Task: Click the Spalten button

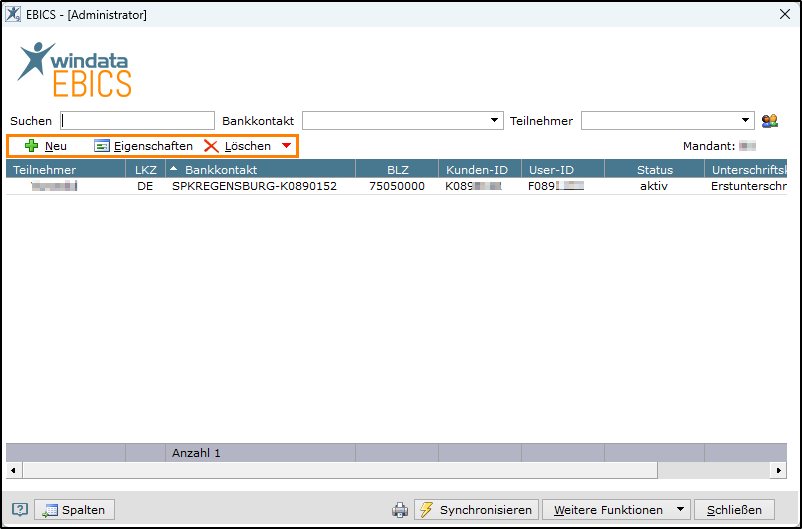Action: (x=75, y=510)
